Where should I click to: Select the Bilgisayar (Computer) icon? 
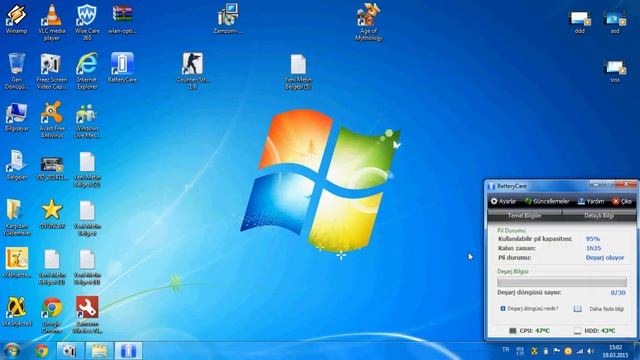(x=16, y=117)
